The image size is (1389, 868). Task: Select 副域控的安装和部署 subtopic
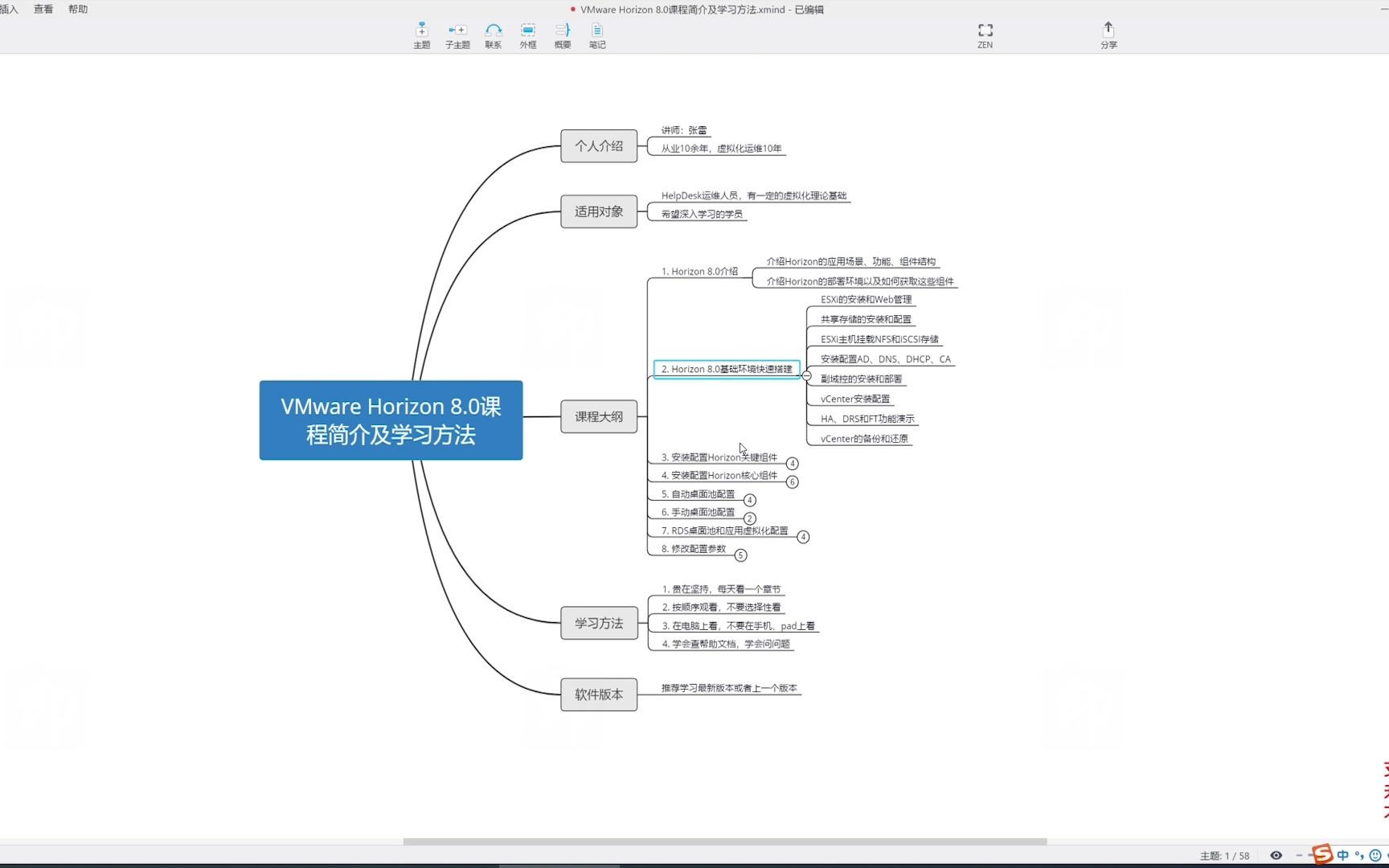click(x=861, y=379)
